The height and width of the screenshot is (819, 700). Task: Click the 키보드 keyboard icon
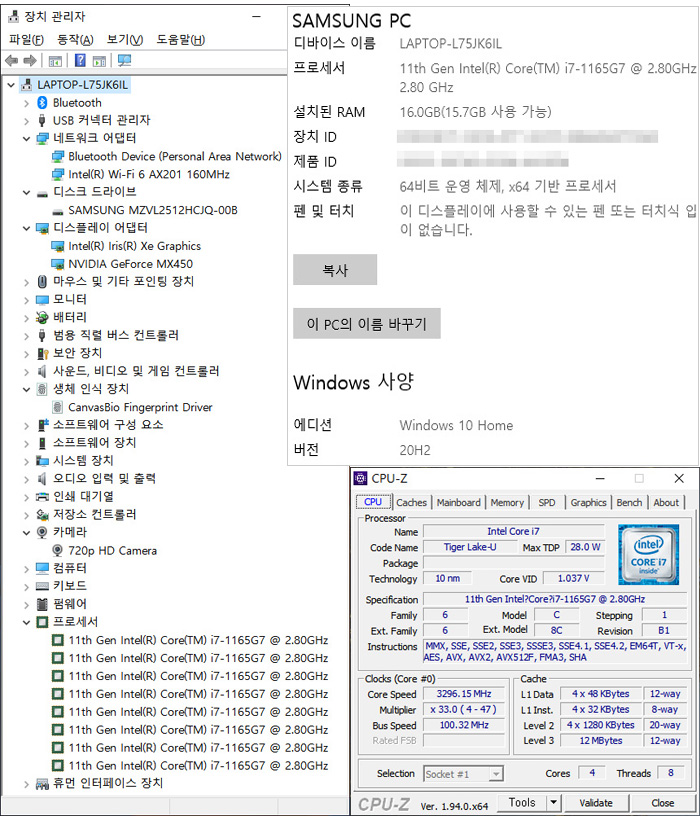coord(42,586)
